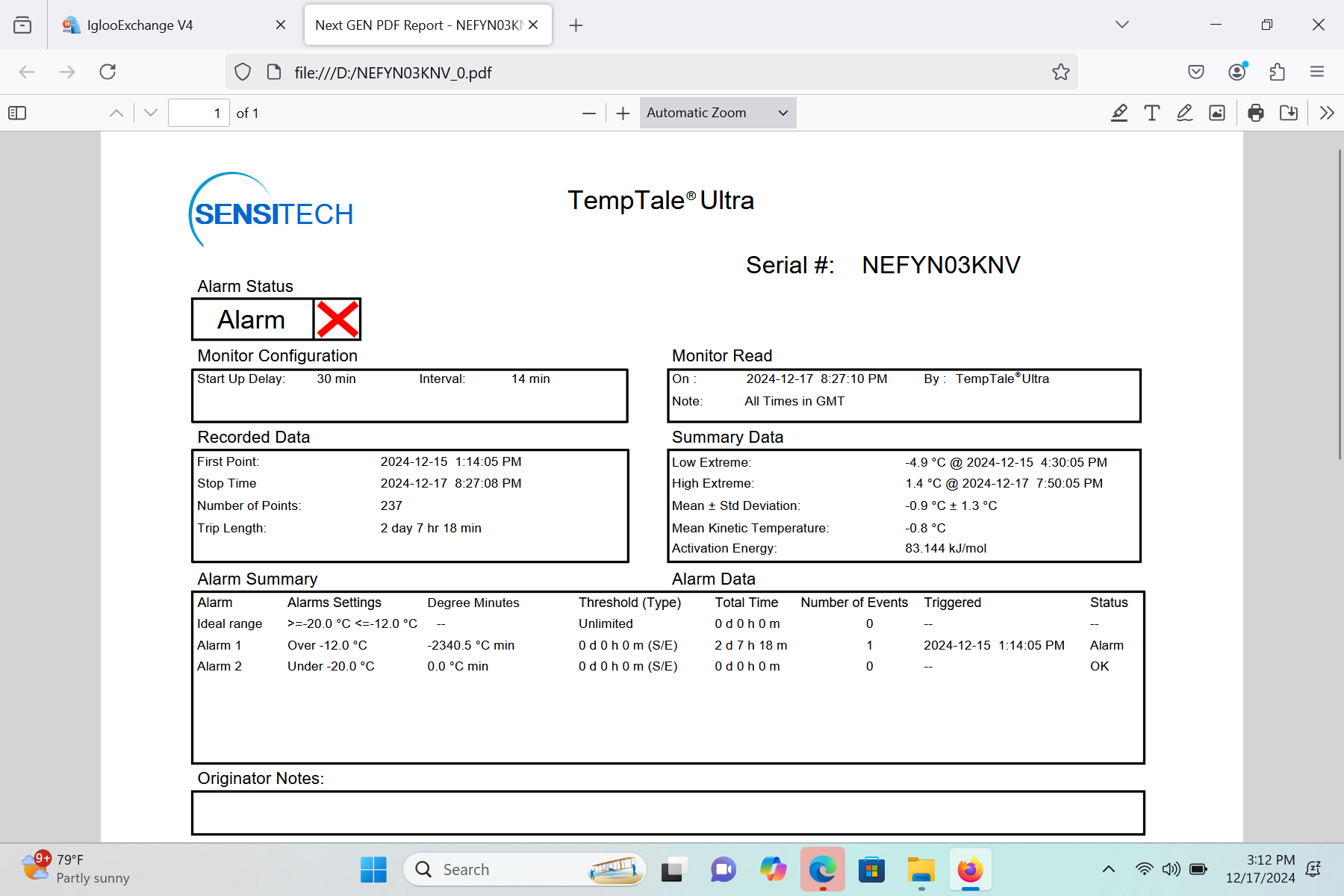The image size is (1344, 896).
Task: Click Alarm 1 status 'Alarm' text
Action: pos(1107,645)
